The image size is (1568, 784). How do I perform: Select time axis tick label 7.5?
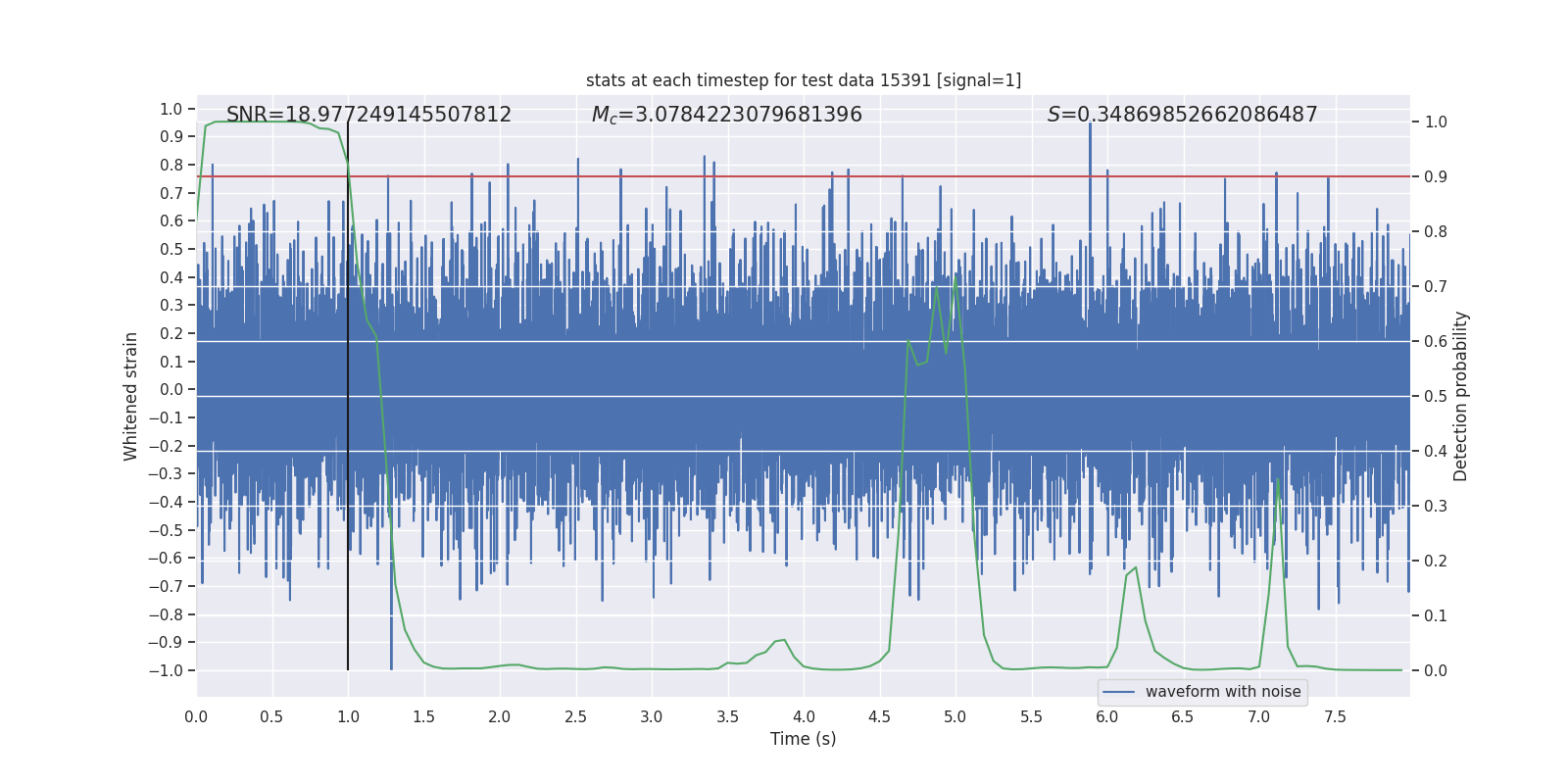point(1335,716)
